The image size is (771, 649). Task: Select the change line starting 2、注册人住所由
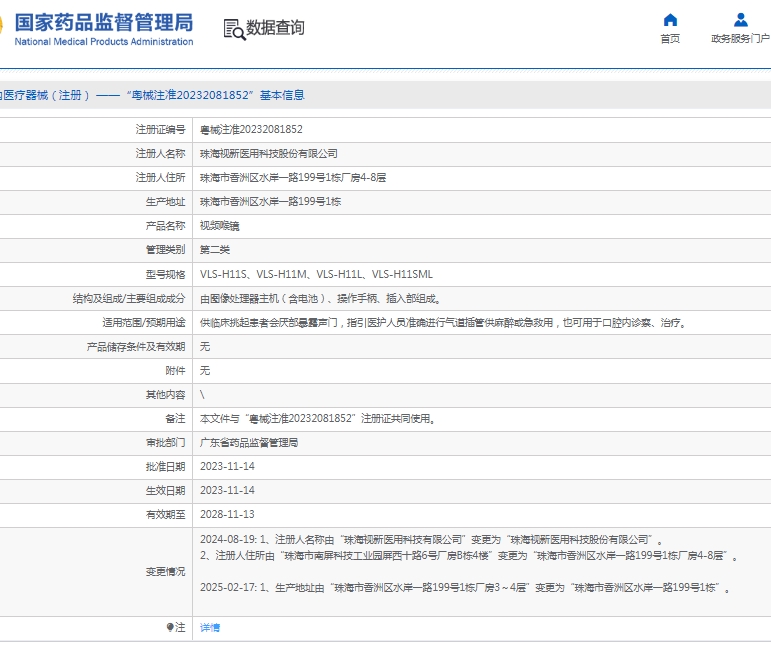[x=469, y=556]
